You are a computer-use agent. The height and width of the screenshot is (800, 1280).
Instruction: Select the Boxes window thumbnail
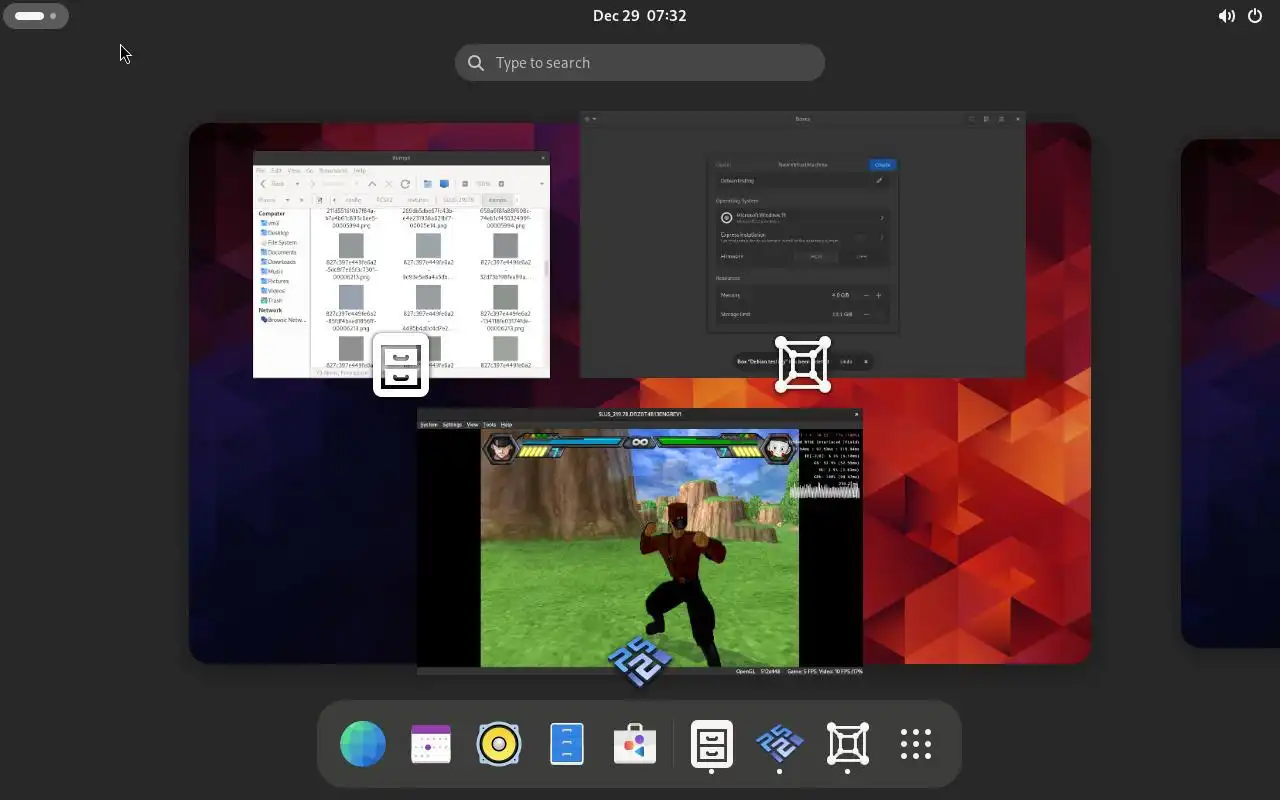(803, 245)
